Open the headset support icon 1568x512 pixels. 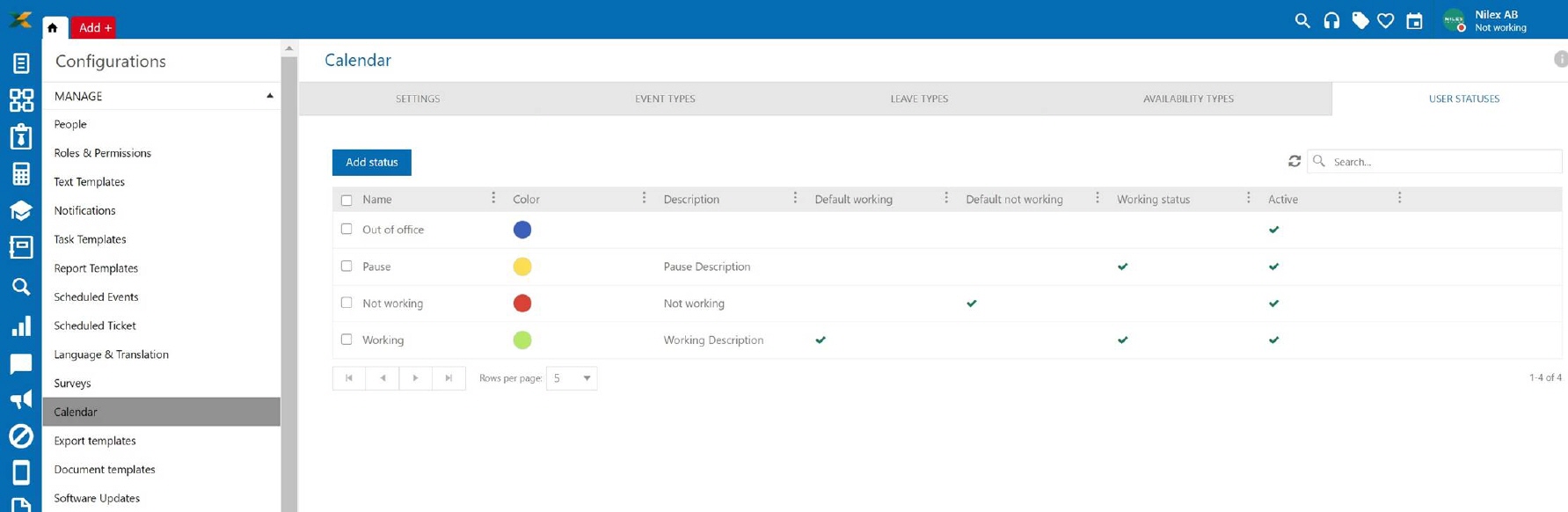(x=1331, y=20)
